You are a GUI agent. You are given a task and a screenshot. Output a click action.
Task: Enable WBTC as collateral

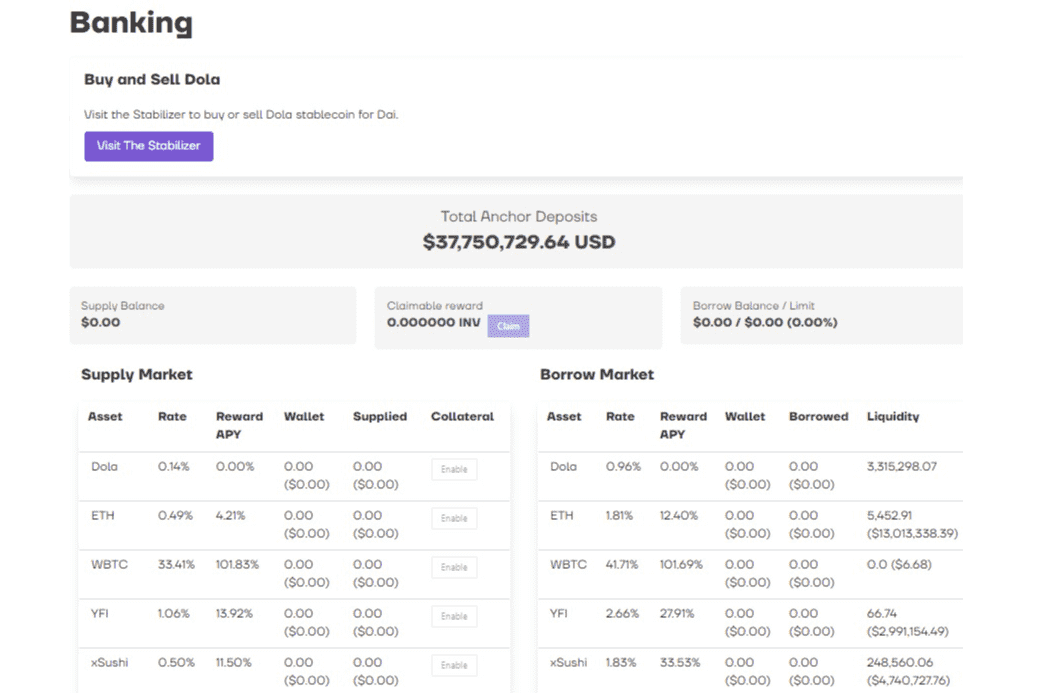453,565
